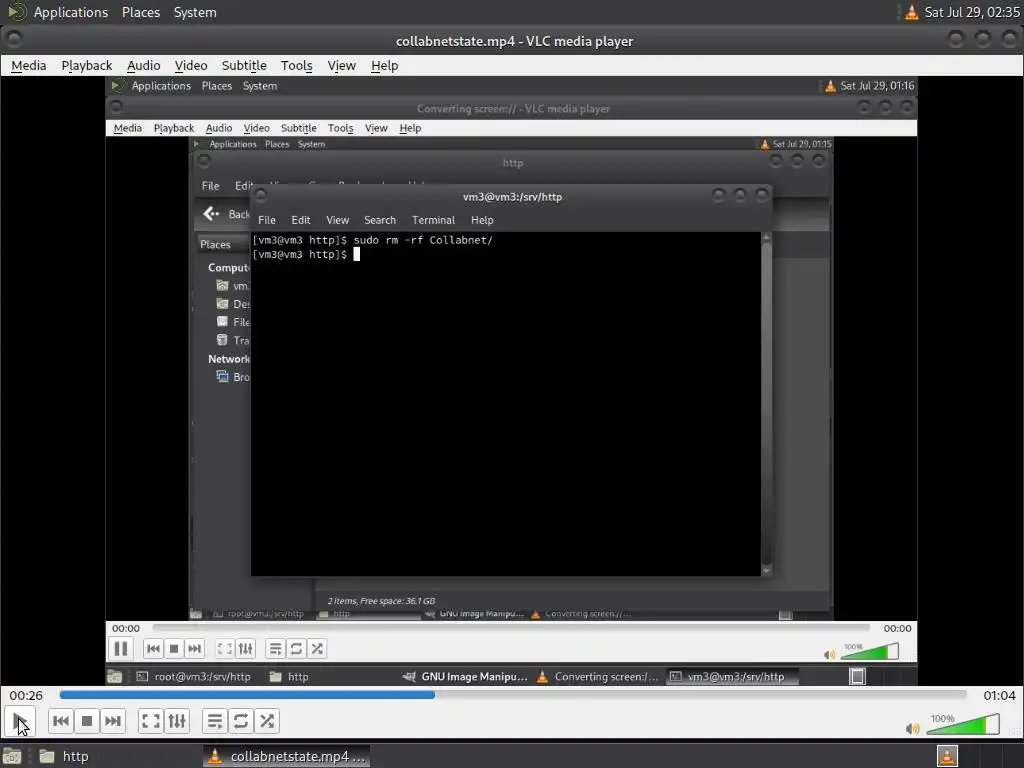
Task: Open extended settings in main VLC controls
Action: [177, 721]
